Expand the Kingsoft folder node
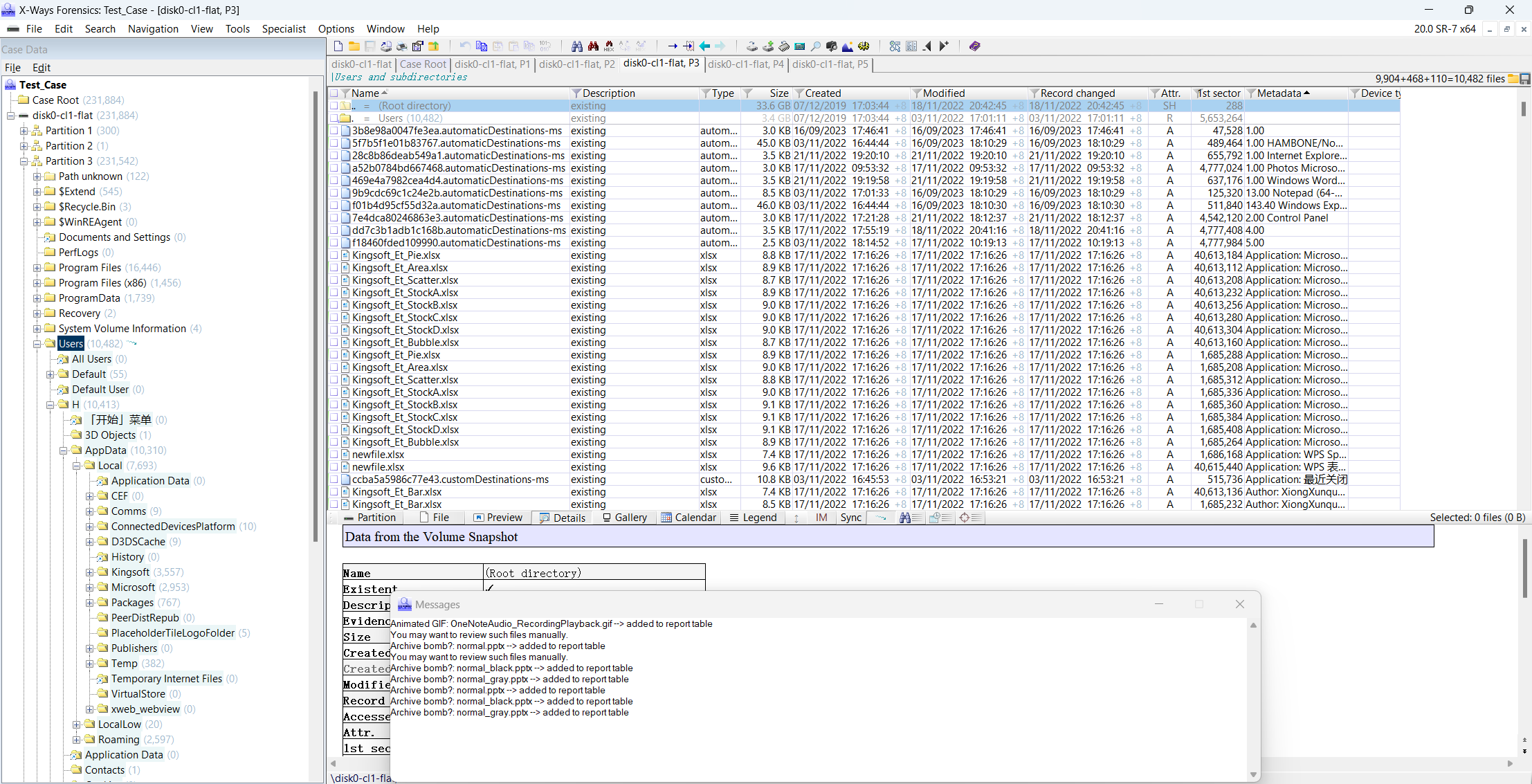The height and width of the screenshot is (784, 1532). tap(89, 572)
